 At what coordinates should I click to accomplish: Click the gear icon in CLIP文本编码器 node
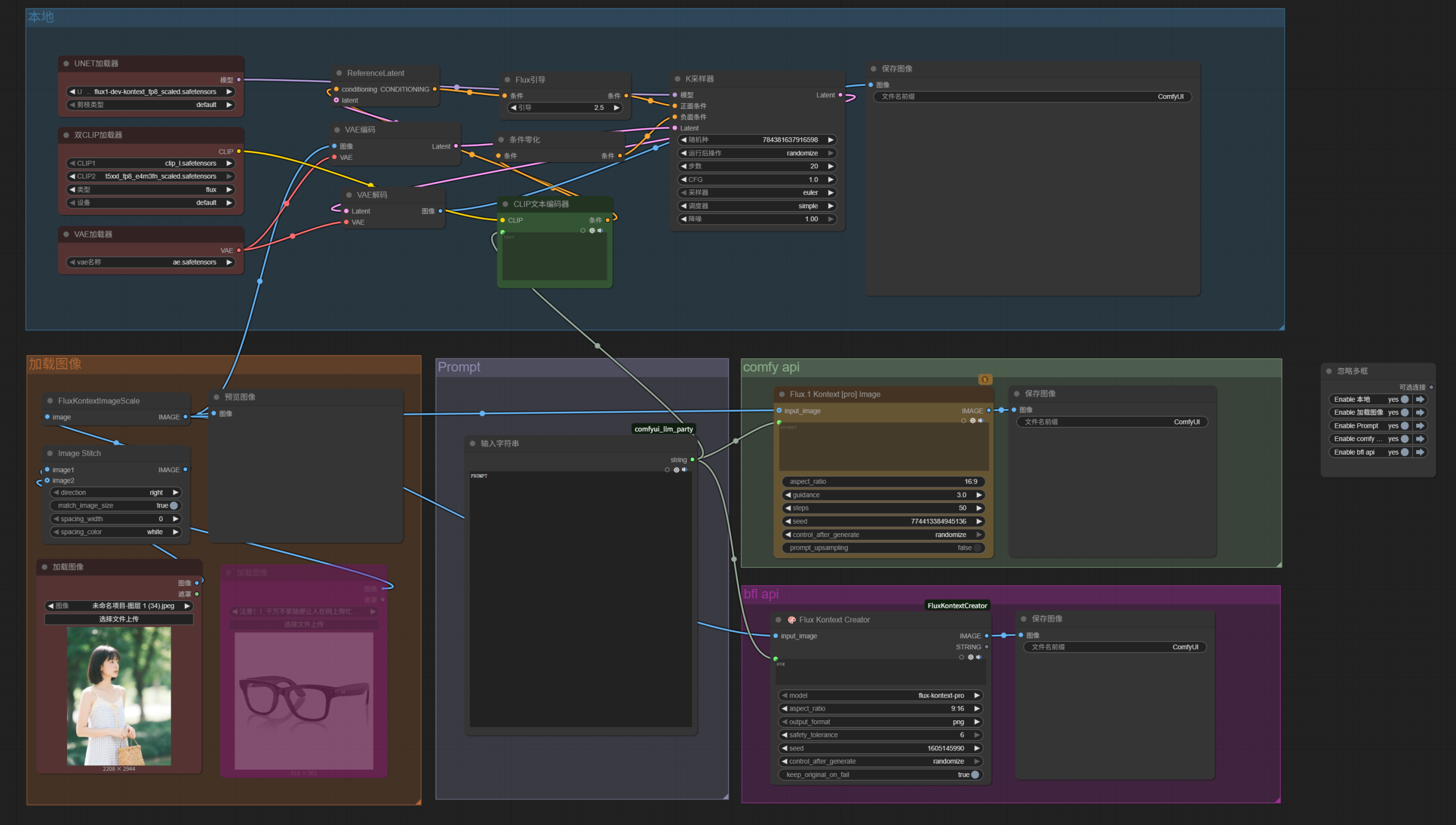coord(592,230)
